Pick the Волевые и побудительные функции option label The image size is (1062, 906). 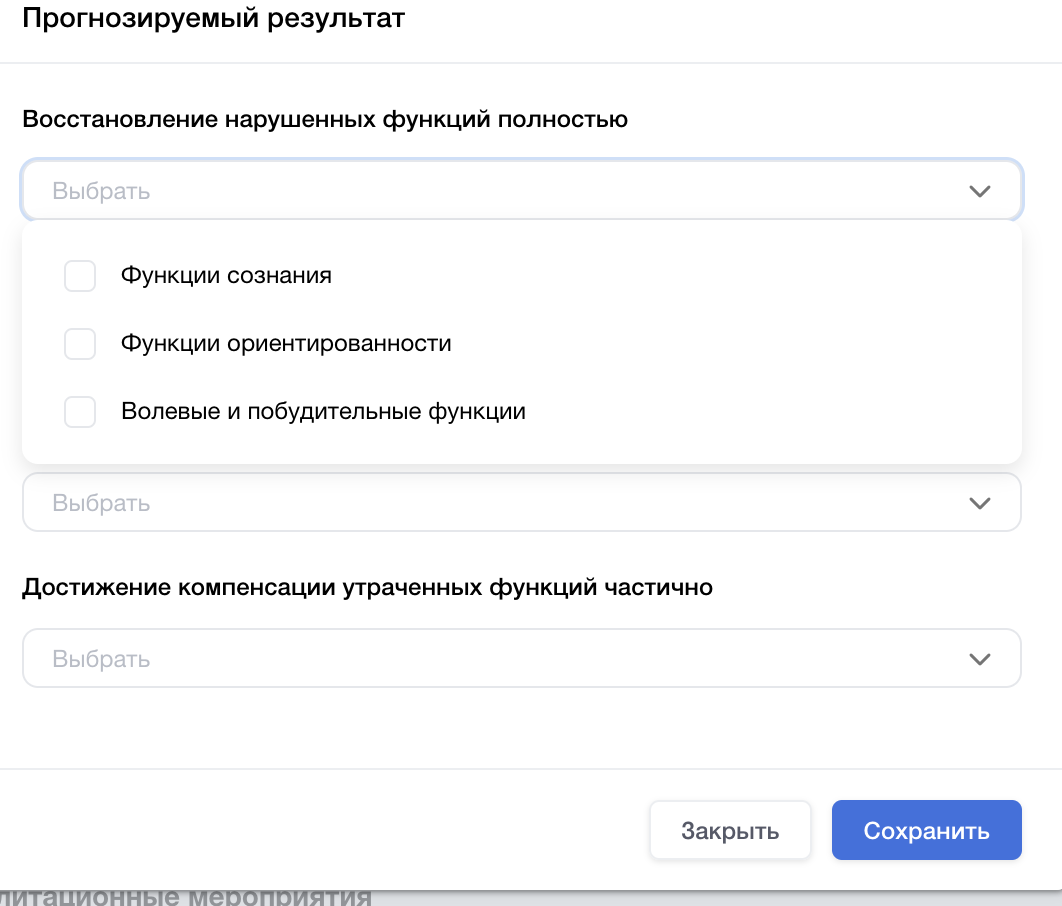click(323, 412)
